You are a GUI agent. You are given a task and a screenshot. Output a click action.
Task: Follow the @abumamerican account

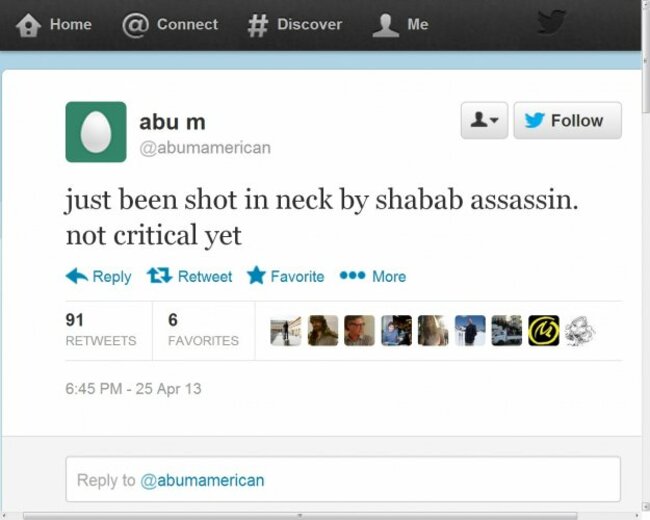coord(568,120)
